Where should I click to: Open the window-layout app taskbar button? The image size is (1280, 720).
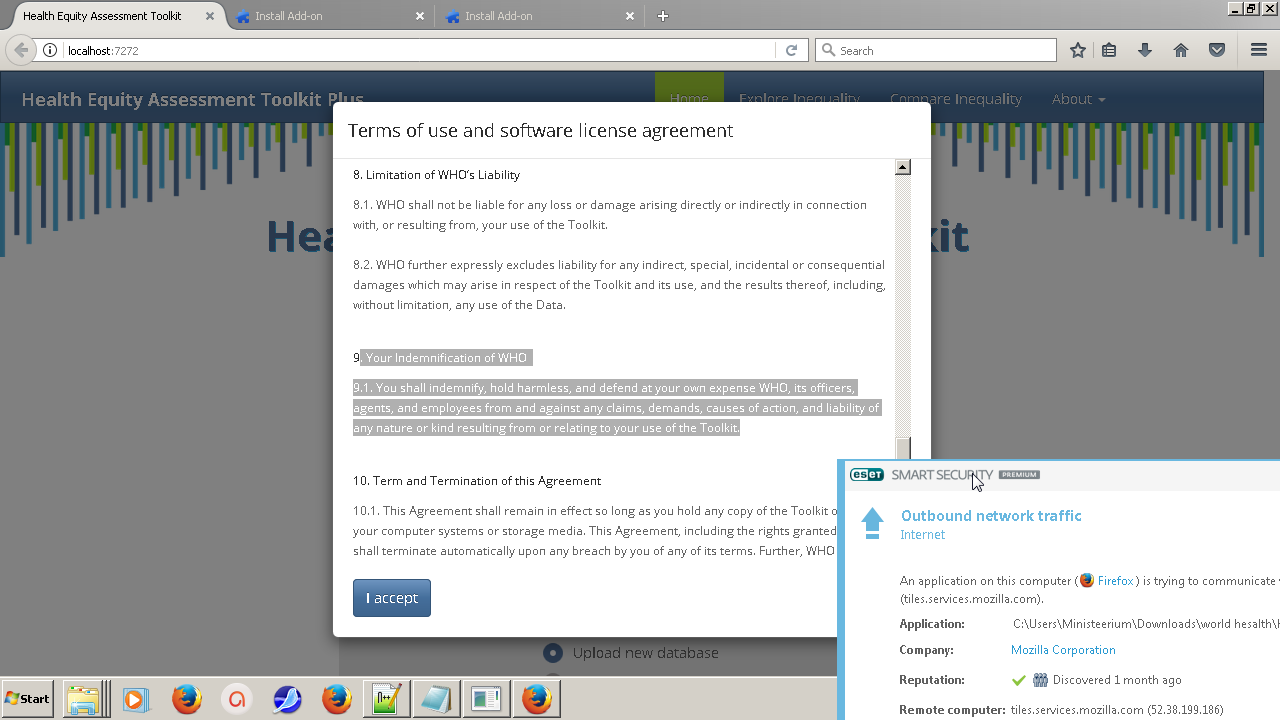pyautogui.click(x=487, y=698)
